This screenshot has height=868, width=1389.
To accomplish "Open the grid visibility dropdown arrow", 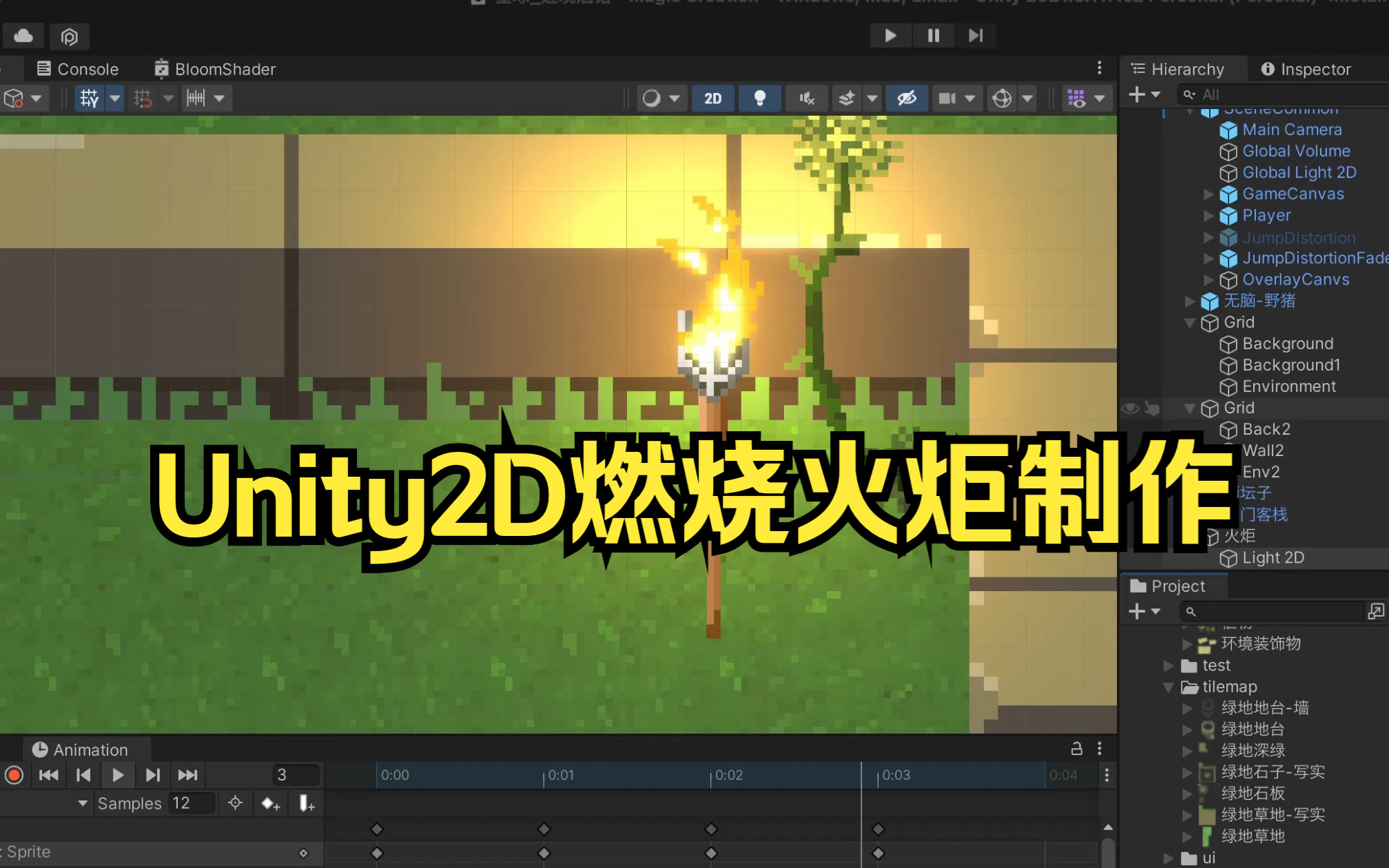I will click(116, 99).
